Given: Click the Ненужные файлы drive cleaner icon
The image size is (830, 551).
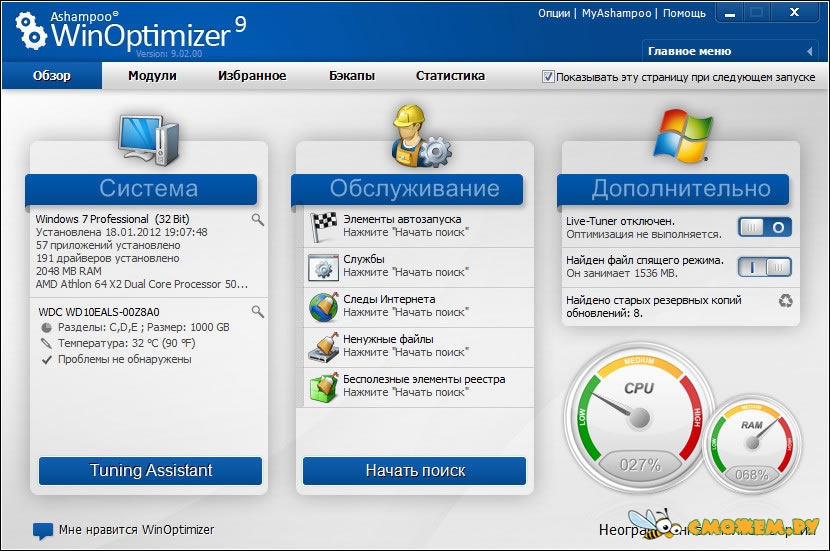Looking at the screenshot, I should pos(323,347).
